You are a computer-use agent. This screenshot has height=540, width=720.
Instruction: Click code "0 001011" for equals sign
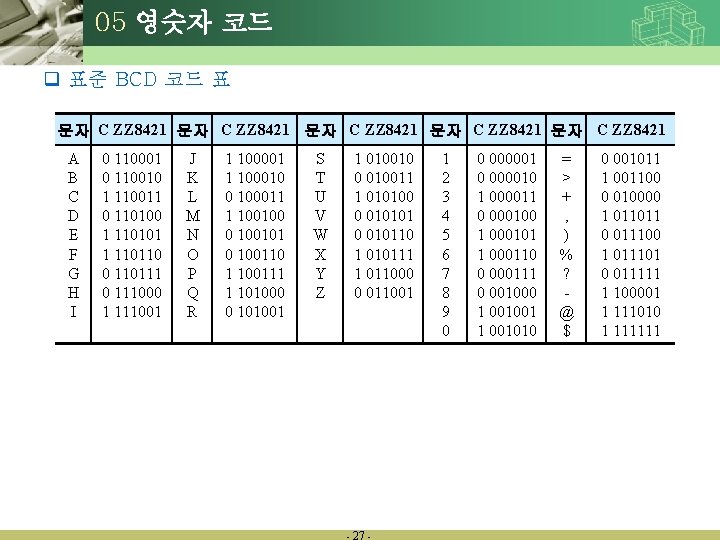coord(630,159)
